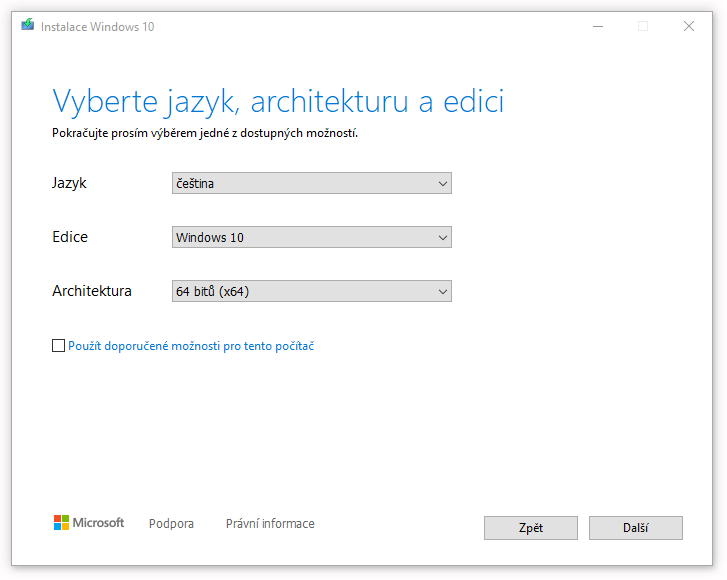
Task: Click the Windows 10 setup title bar icon
Action: point(28,25)
